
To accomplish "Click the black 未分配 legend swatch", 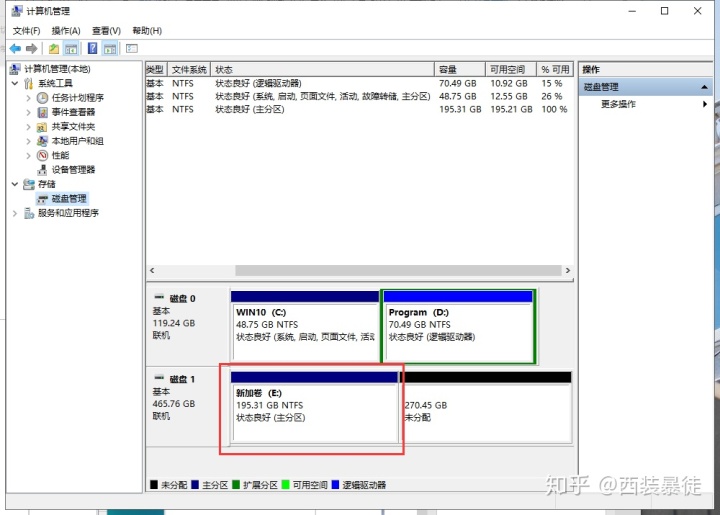I will coord(154,484).
